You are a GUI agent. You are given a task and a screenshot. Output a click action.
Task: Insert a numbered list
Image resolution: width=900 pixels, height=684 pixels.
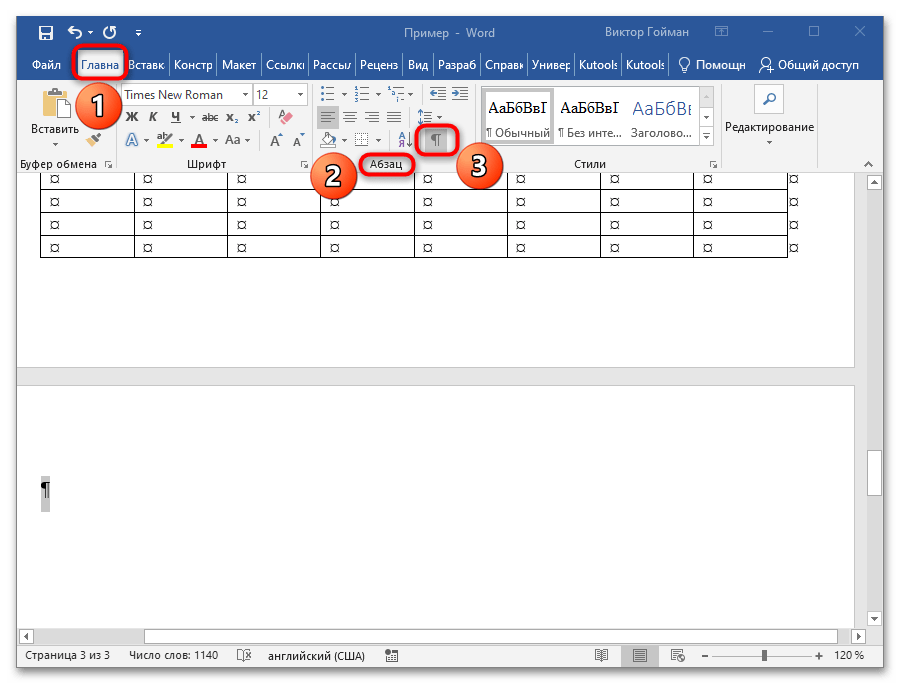pos(362,94)
